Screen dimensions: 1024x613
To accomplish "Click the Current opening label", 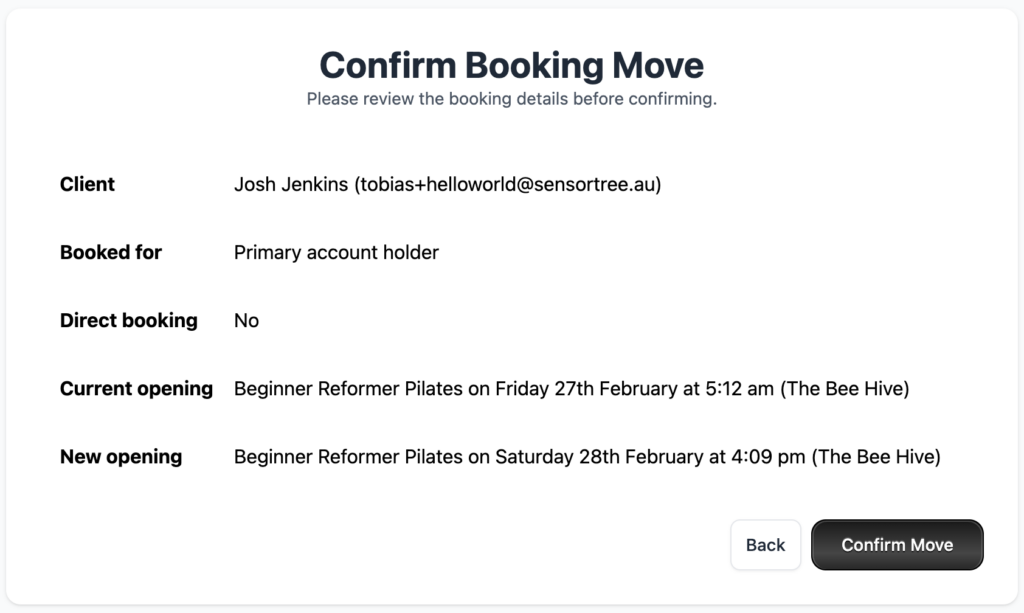I will (136, 388).
